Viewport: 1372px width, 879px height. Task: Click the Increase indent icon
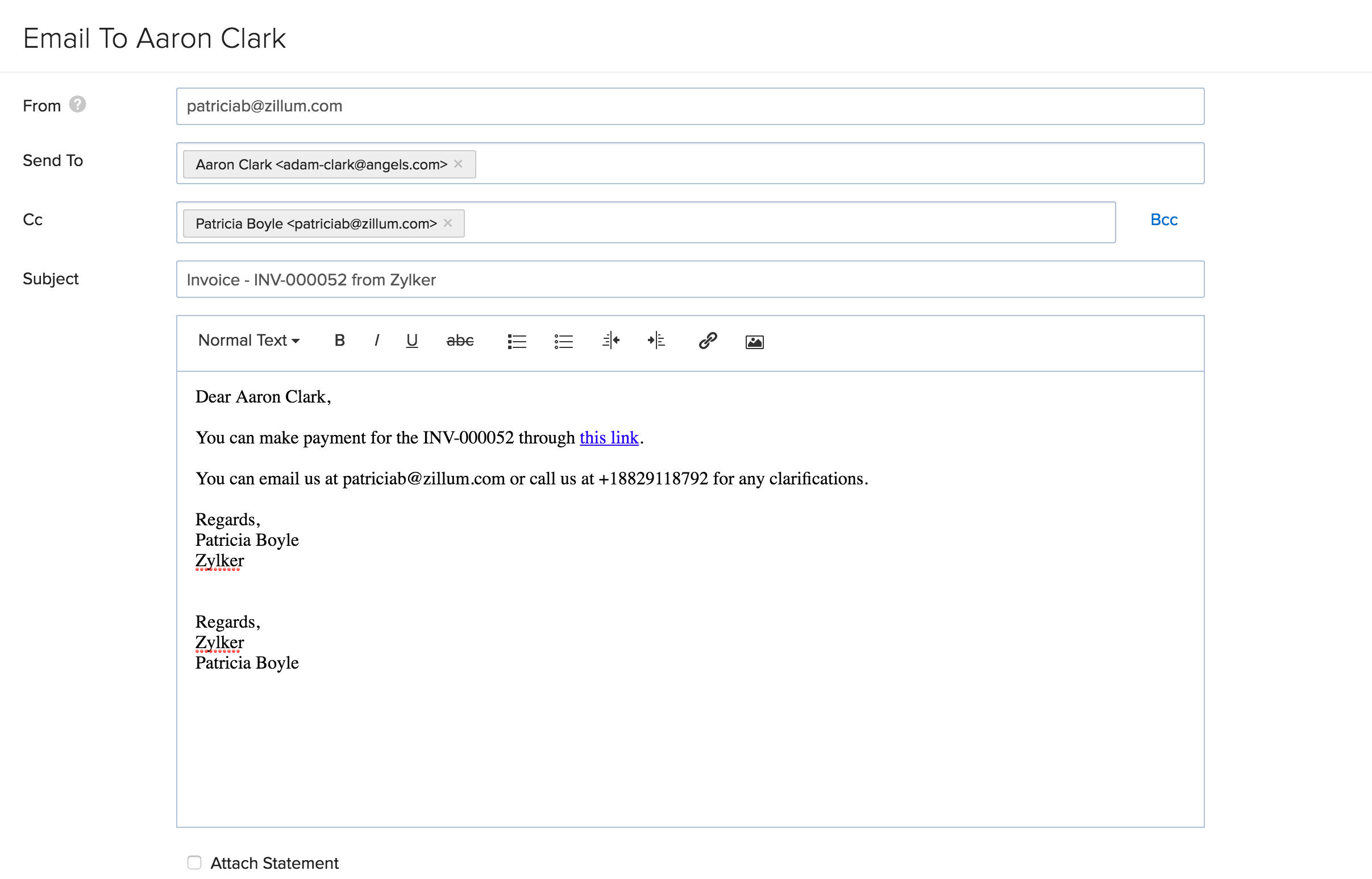tap(657, 341)
